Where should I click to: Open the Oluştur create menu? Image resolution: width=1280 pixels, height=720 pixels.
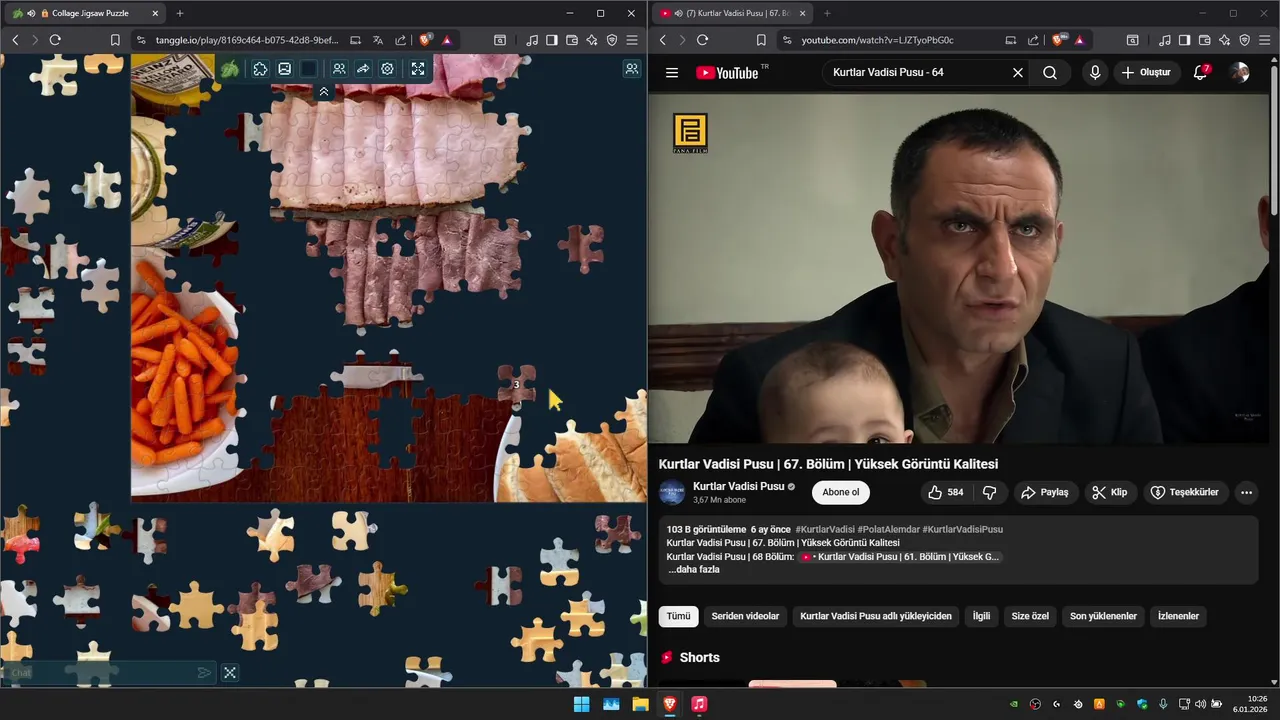[x=1146, y=73]
